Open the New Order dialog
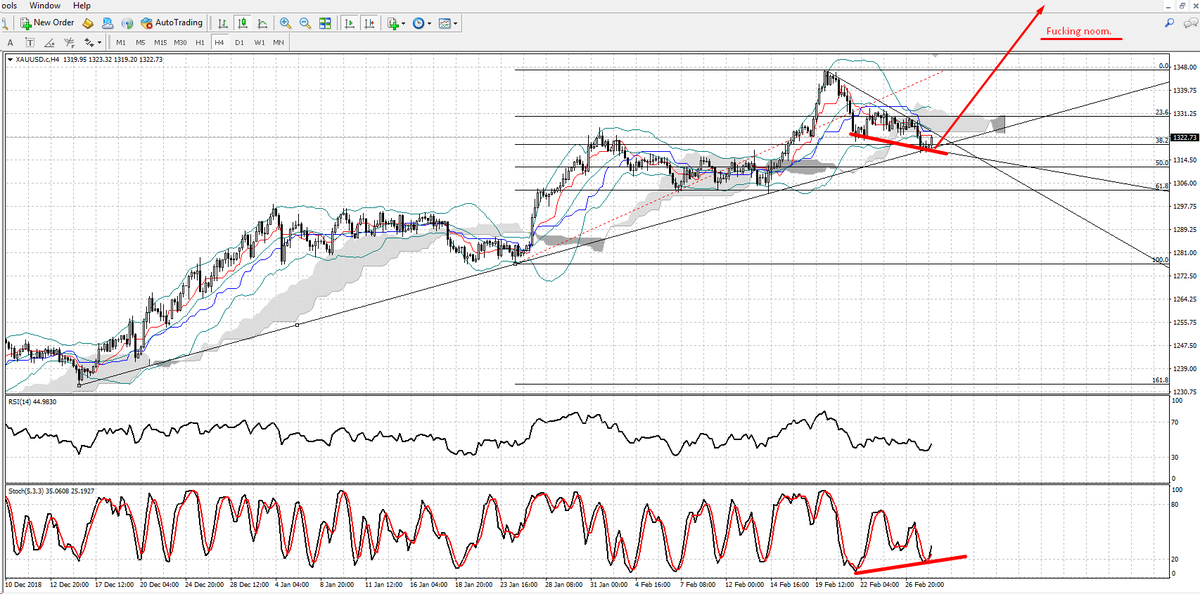The image size is (1200, 594). [48, 22]
